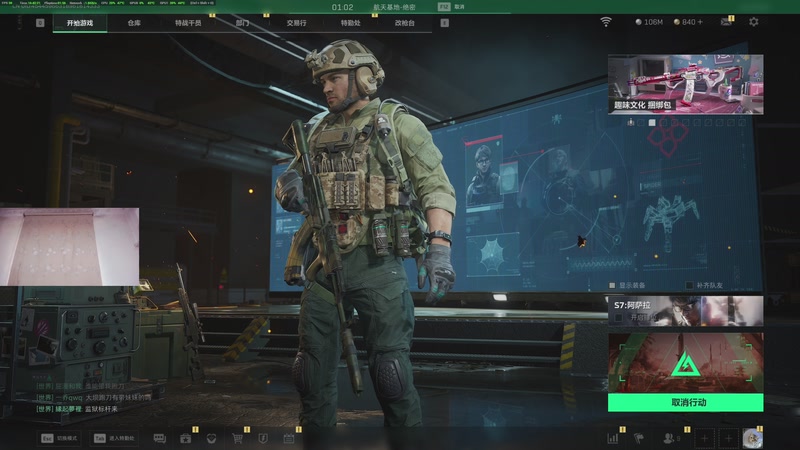Screen dimensions: 800x450
Task: Click the Q previous-tab key icon
Action: tap(40, 23)
